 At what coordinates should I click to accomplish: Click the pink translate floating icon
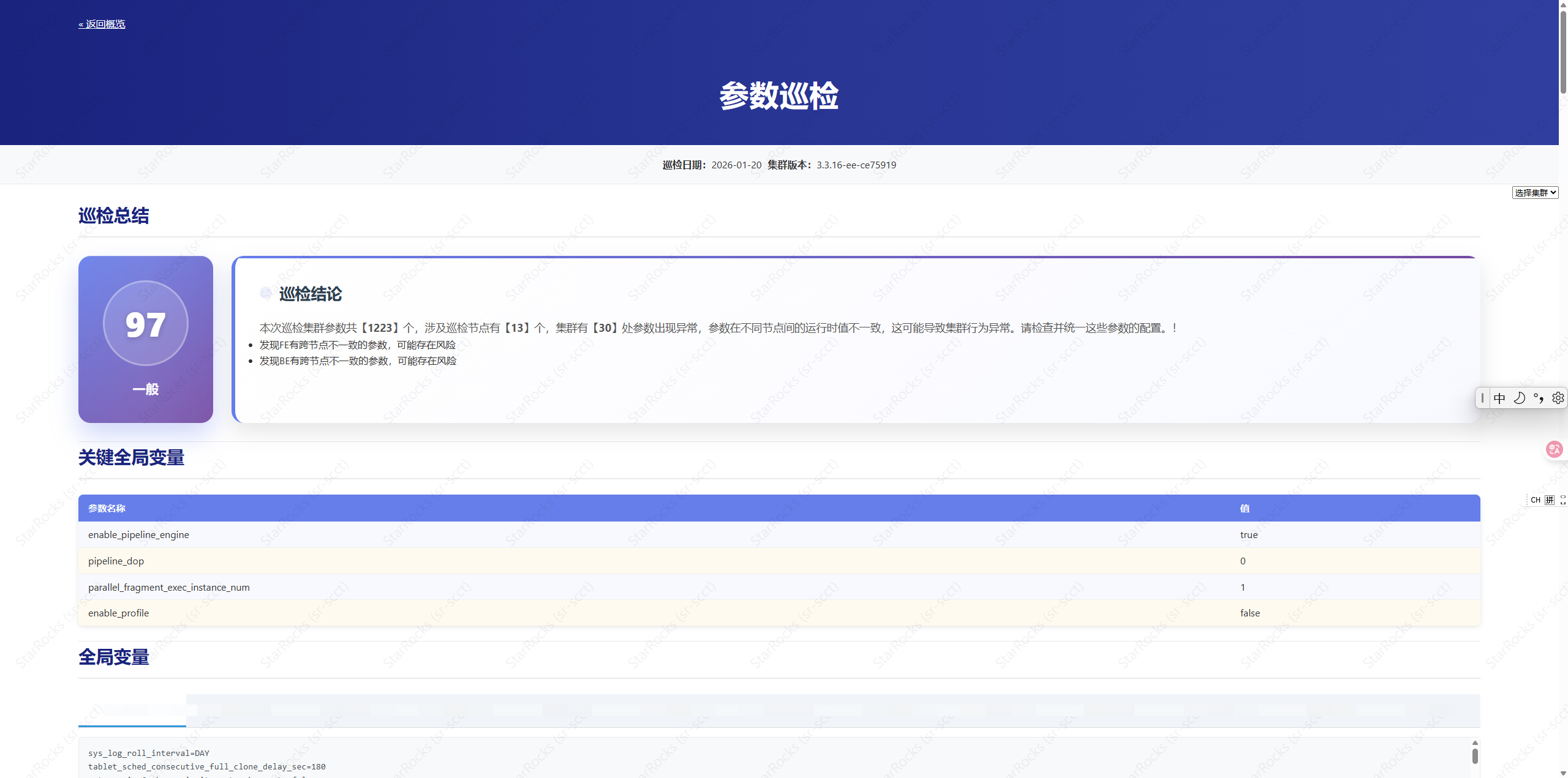[1554, 450]
